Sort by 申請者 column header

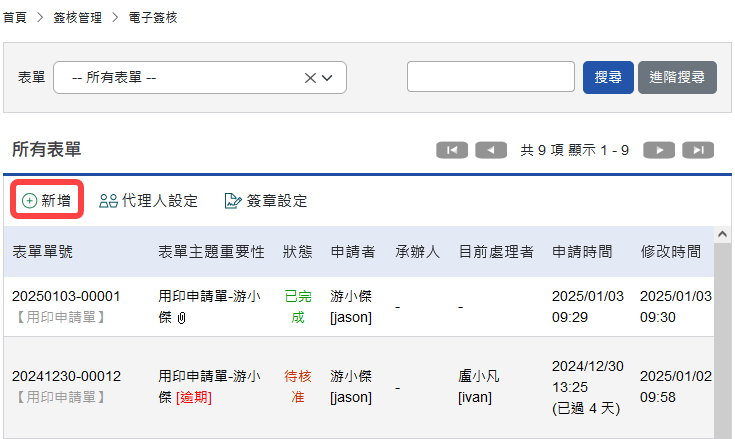(353, 252)
